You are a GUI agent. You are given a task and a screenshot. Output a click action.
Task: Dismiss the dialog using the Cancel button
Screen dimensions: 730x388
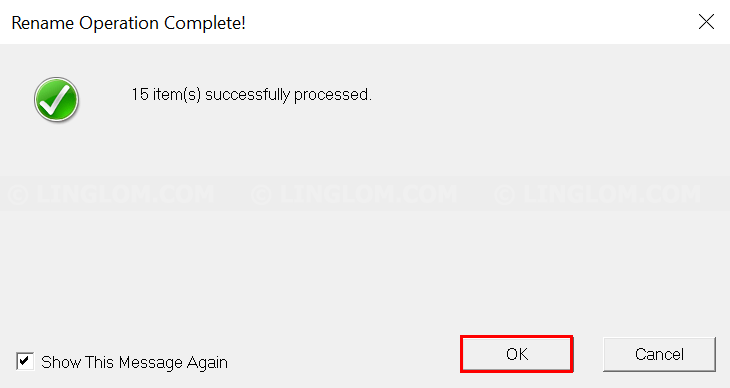pyautogui.click(x=659, y=354)
